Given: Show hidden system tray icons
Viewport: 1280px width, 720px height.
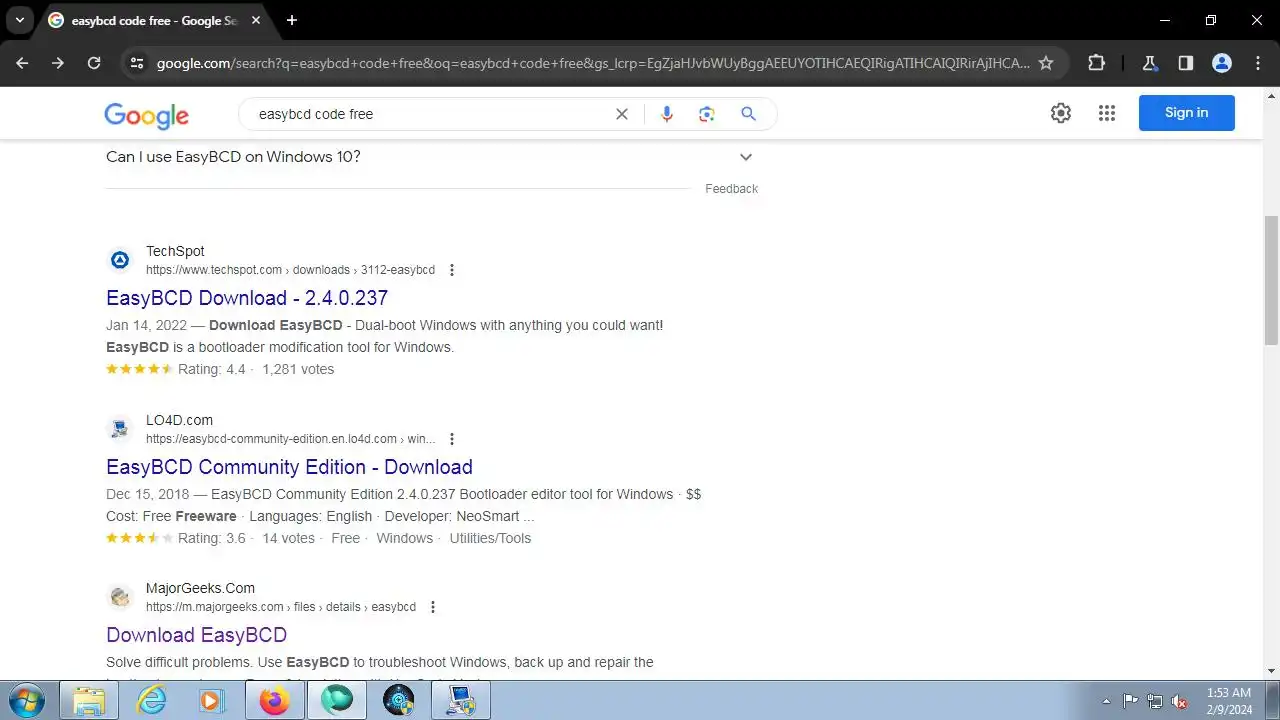Looking at the screenshot, I should 1106,702.
